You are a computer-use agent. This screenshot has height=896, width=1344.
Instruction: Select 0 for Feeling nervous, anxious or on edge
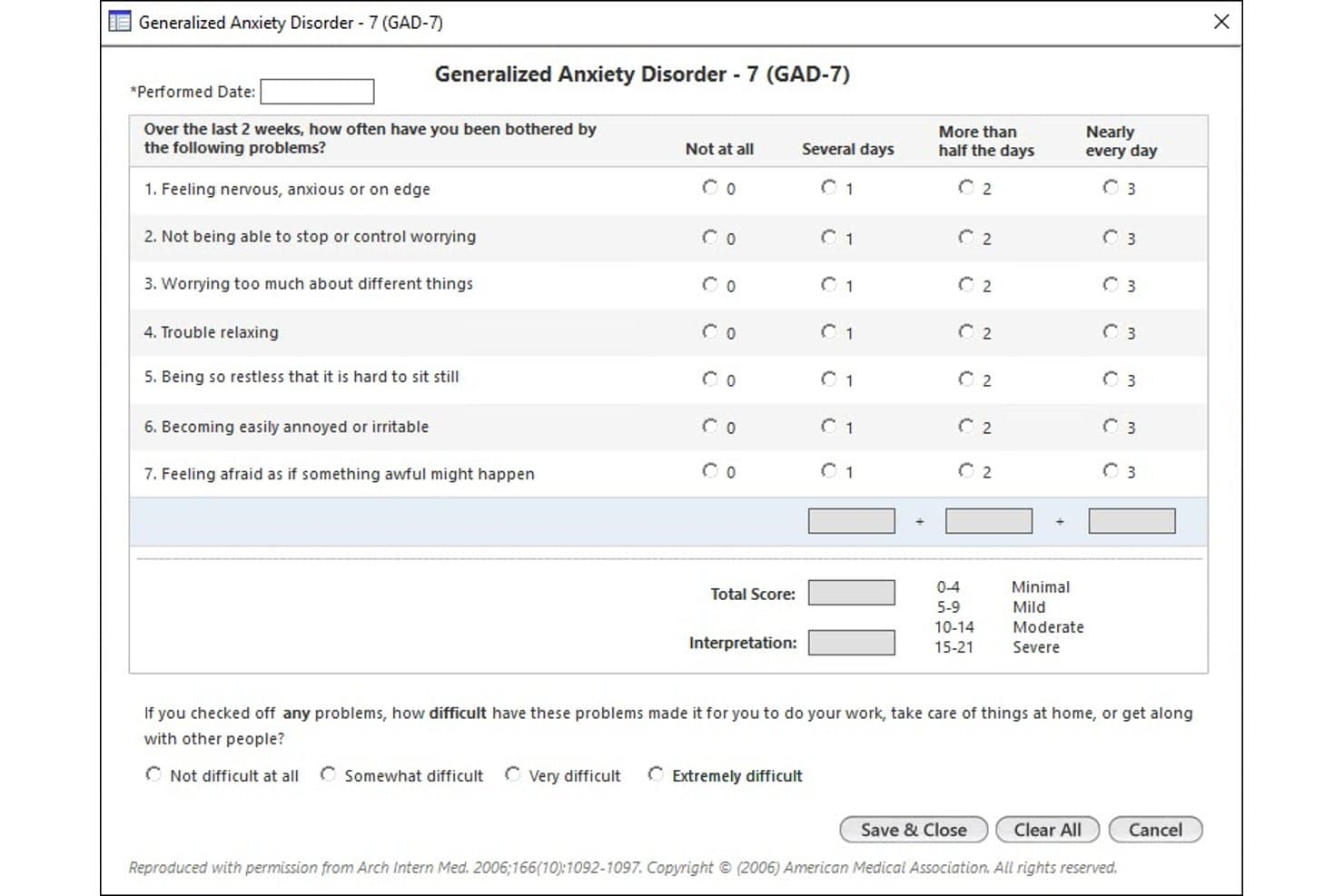709,187
